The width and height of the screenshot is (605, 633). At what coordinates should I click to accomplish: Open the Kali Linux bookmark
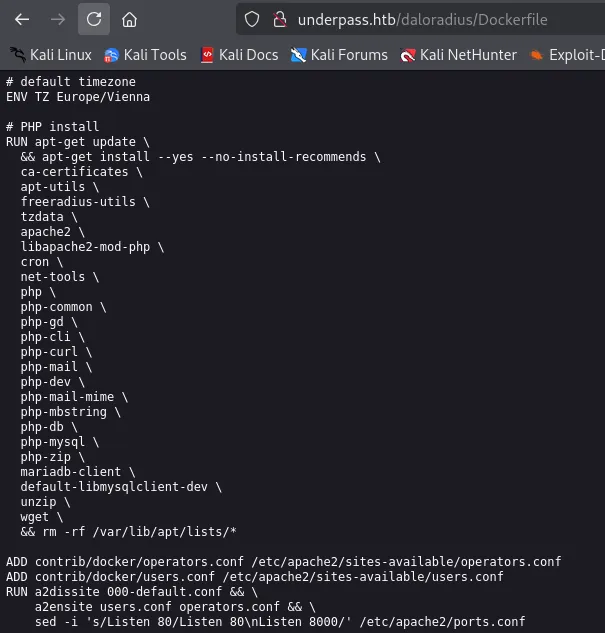coord(51,55)
